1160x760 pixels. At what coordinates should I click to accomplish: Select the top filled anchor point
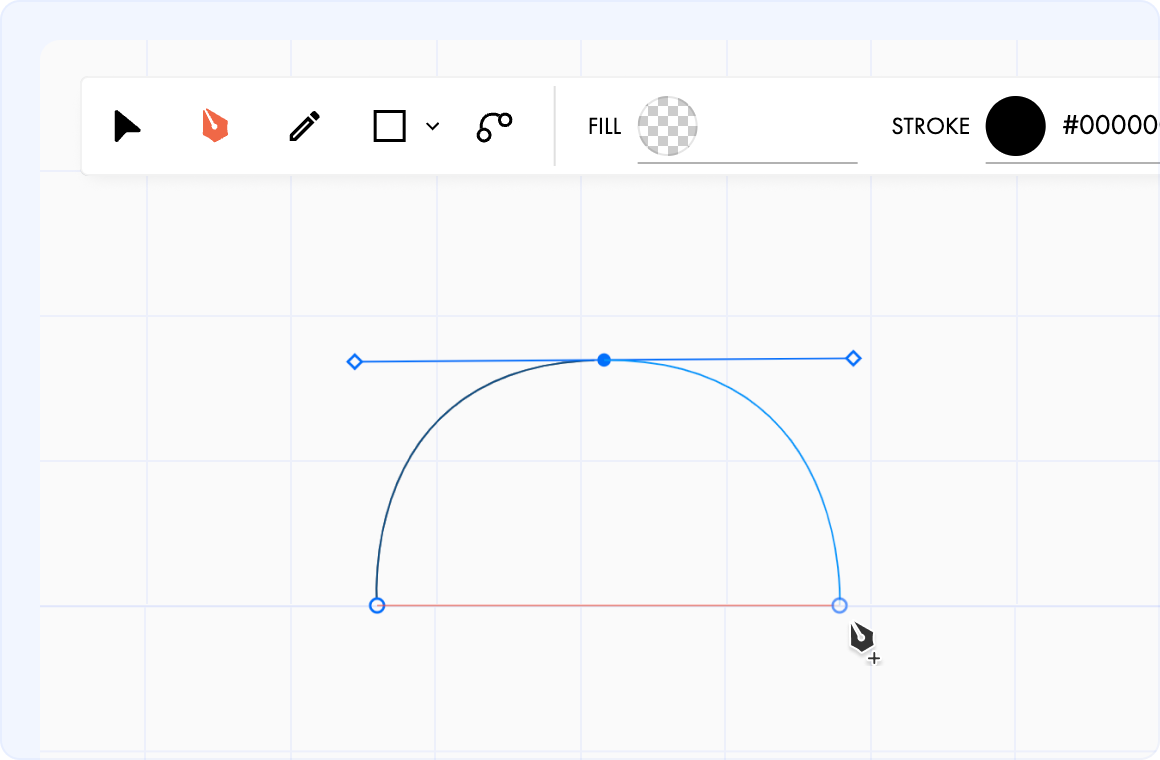coord(603,360)
